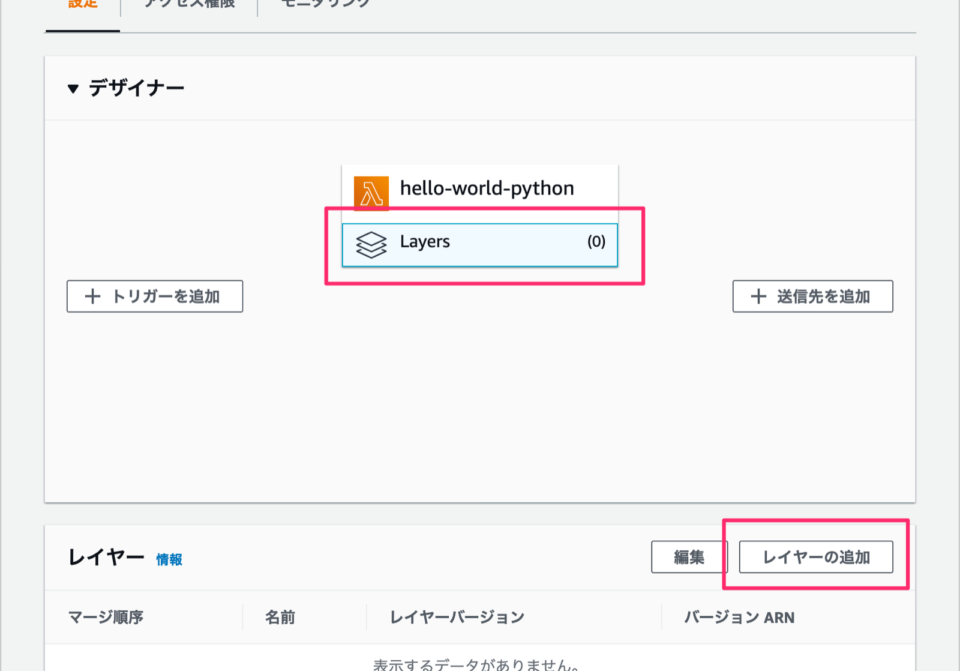Click the Lambda function icon for hello-world-python
Screen dimensions: 960x671
tap(369, 187)
